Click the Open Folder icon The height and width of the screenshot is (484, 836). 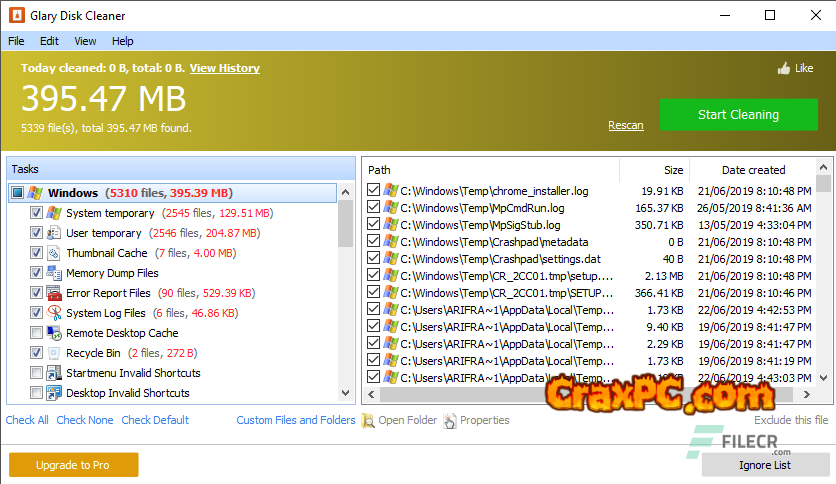tap(368, 421)
